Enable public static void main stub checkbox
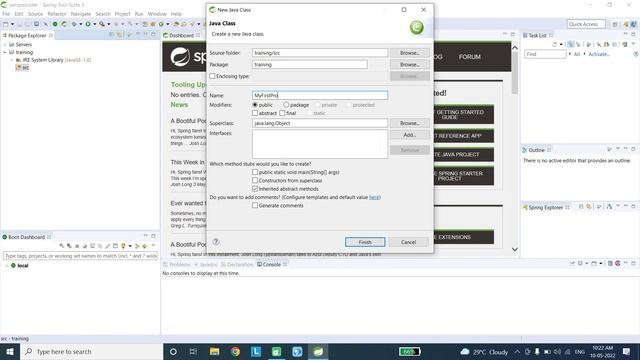 pyautogui.click(x=255, y=172)
